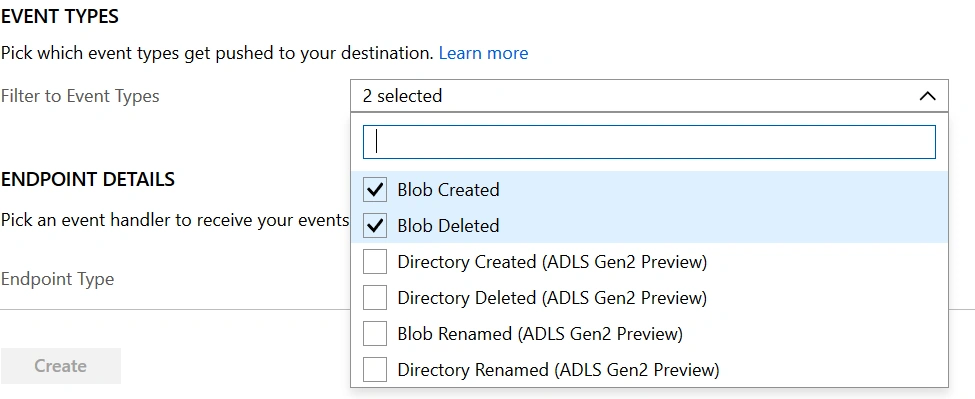Uncheck the Blob Deleted checkbox
Screen dimensions: 975x399
pos(375,226)
